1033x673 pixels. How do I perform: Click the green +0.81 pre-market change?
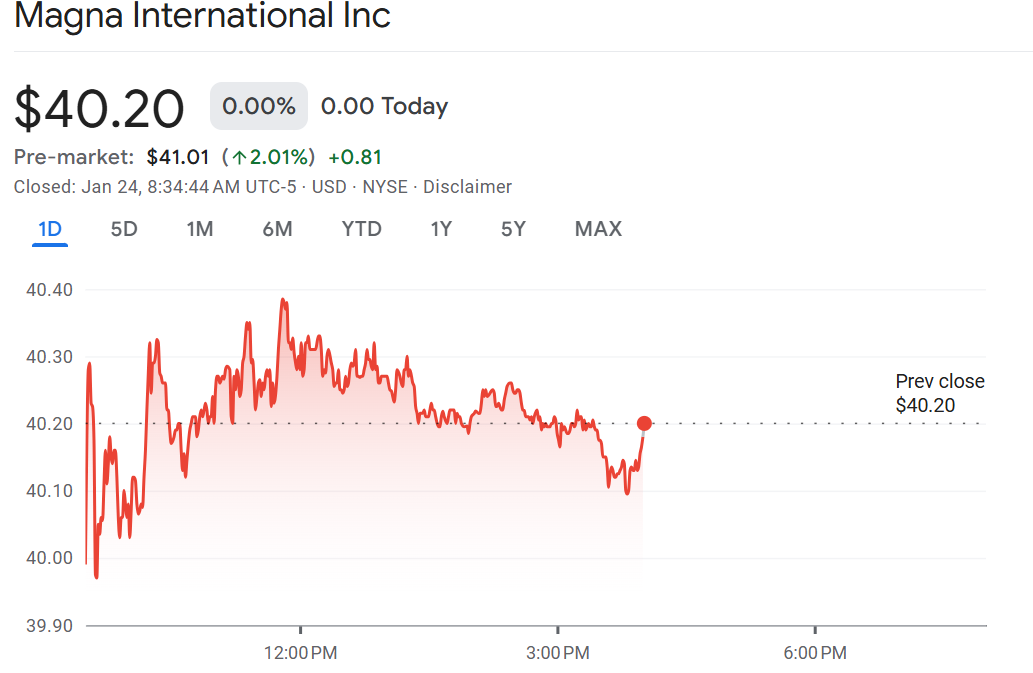355,157
